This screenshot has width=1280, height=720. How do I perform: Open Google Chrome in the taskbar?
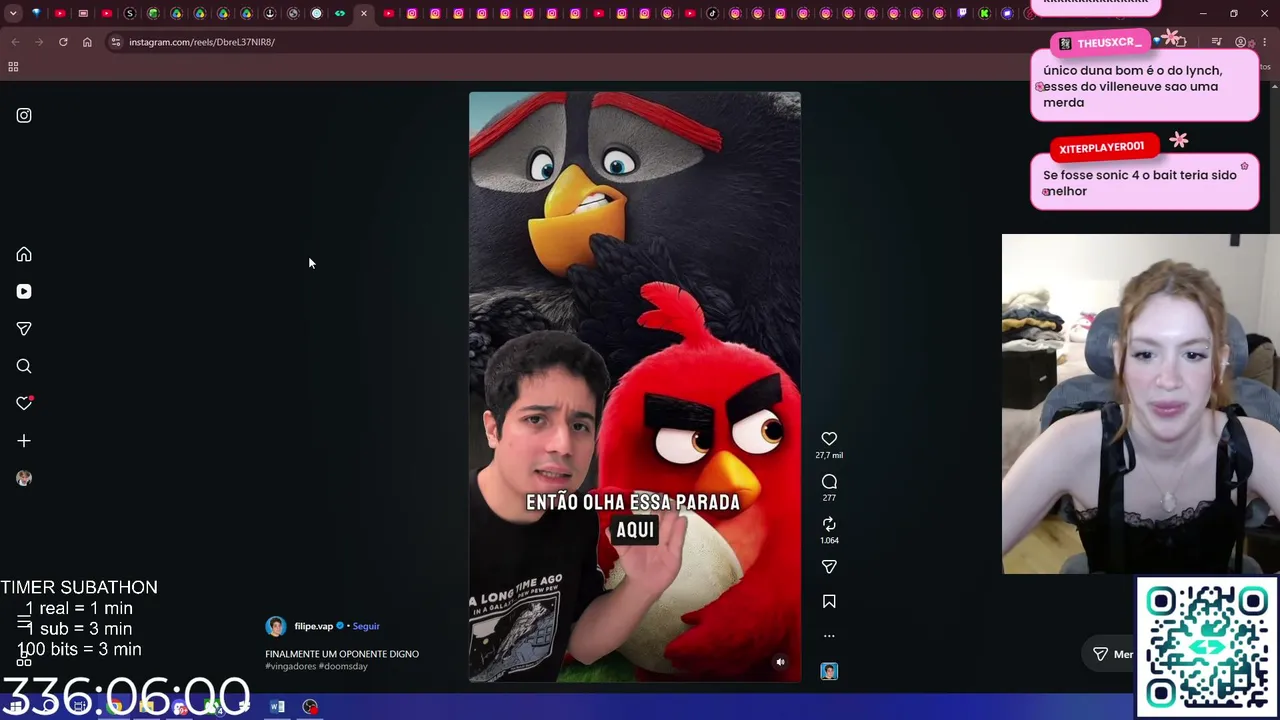click(115, 707)
